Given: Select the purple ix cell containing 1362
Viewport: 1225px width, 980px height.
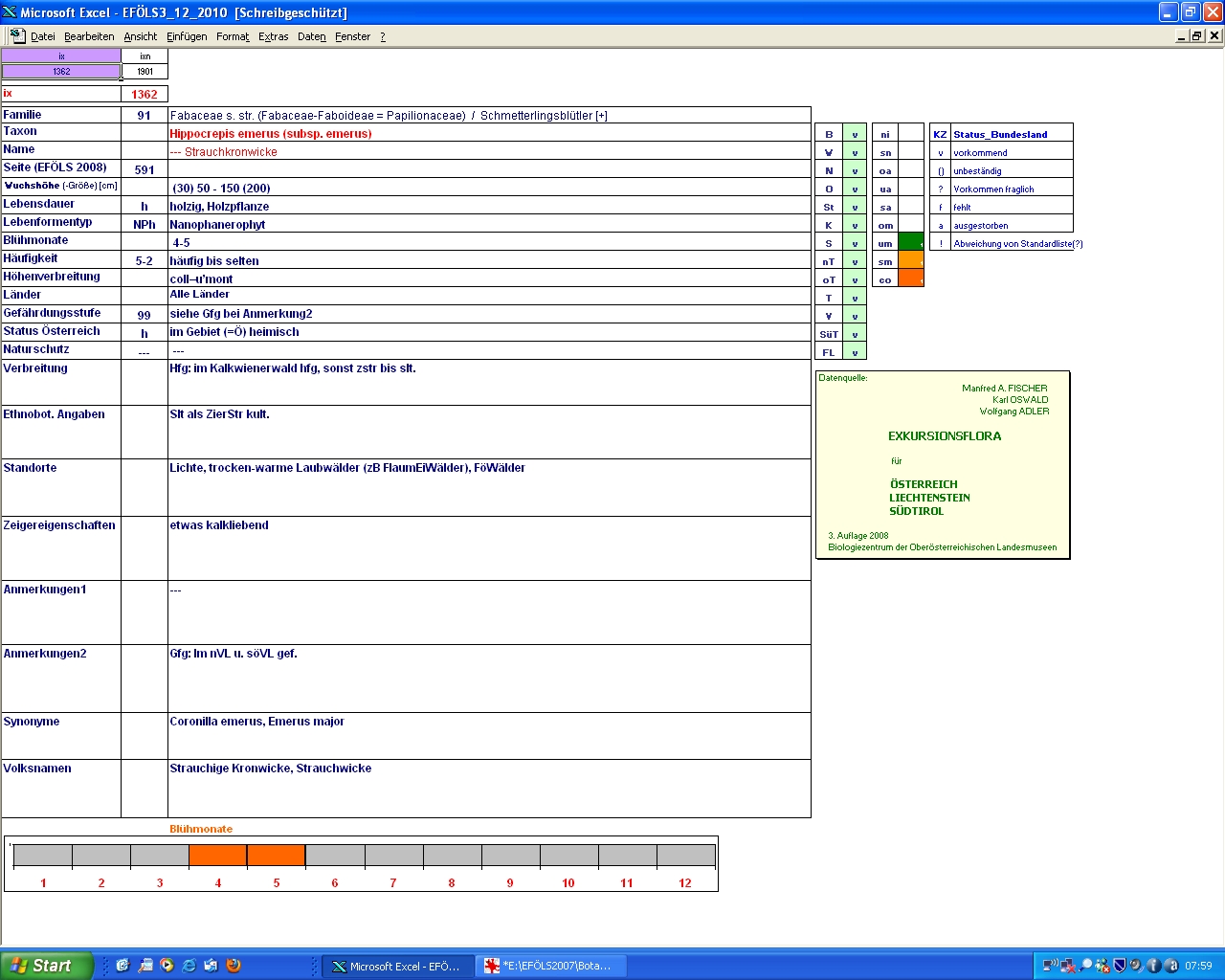Looking at the screenshot, I should pyautogui.click(x=61, y=72).
